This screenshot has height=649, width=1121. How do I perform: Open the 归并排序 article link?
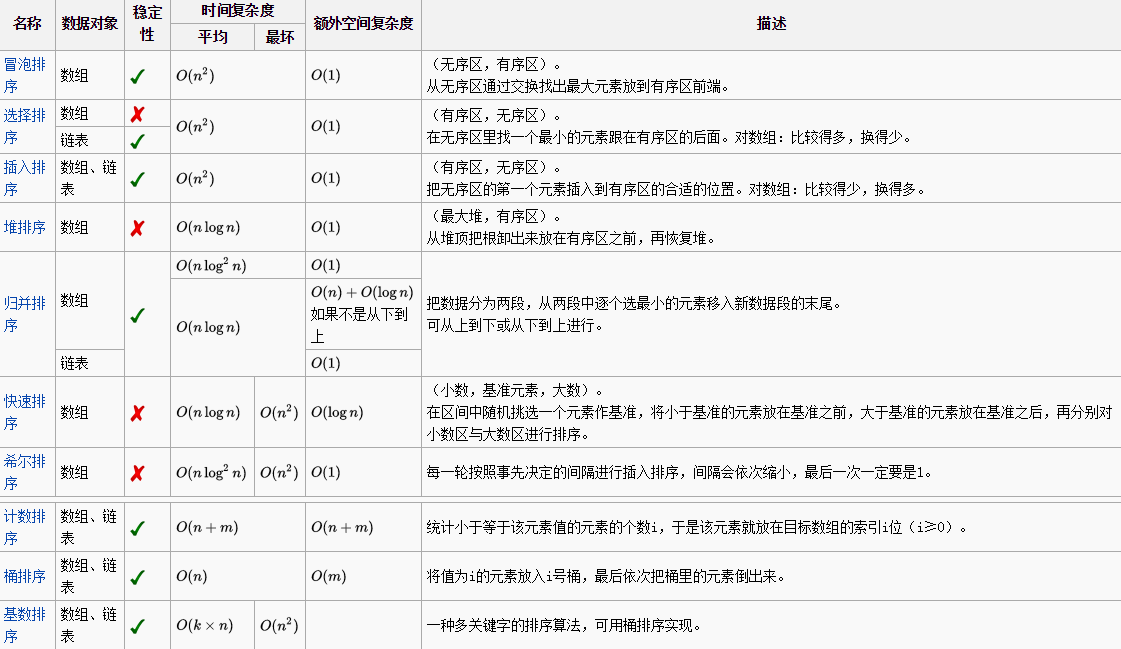(24, 314)
